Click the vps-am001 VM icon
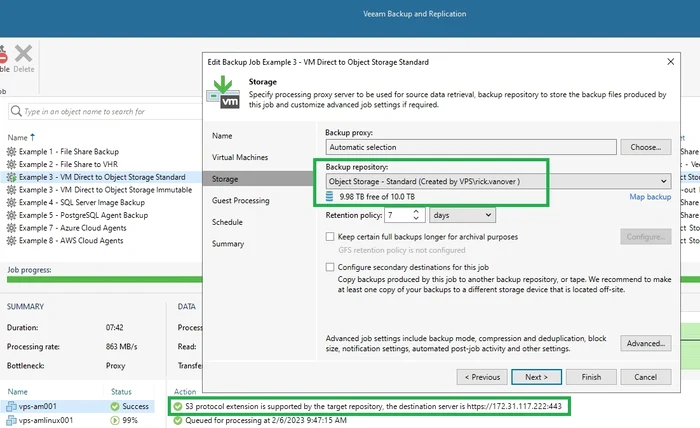Image resolution: width=700 pixels, height=428 pixels. [x=11, y=407]
